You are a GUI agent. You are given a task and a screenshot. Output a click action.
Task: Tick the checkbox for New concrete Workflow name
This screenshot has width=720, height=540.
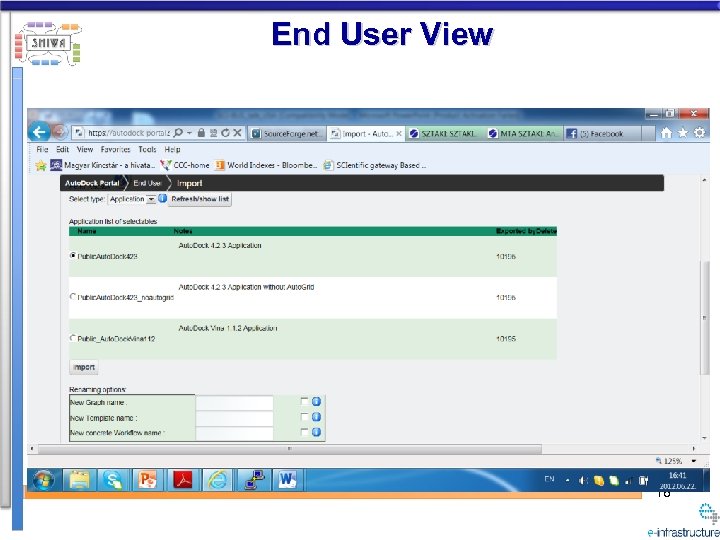coord(304,432)
